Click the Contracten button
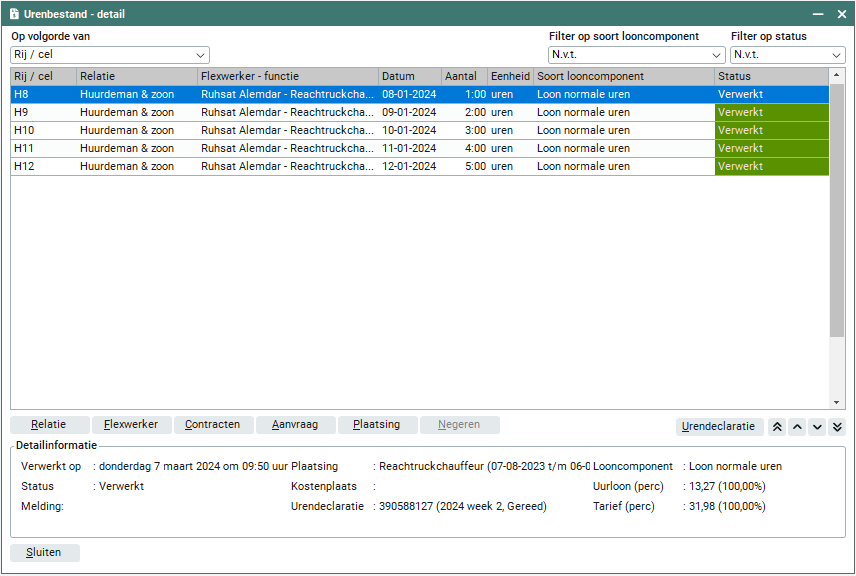Screen dimensions: 856x576 213,425
